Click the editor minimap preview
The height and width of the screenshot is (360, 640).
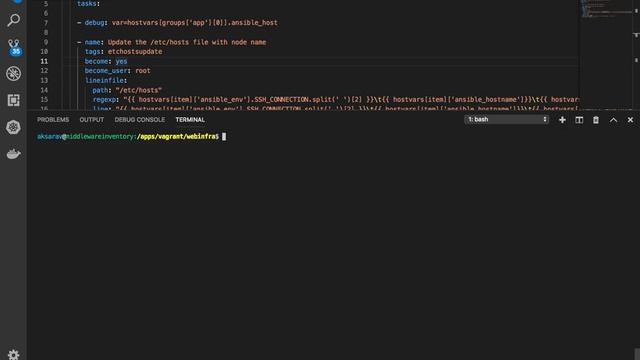[x=608, y=10]
